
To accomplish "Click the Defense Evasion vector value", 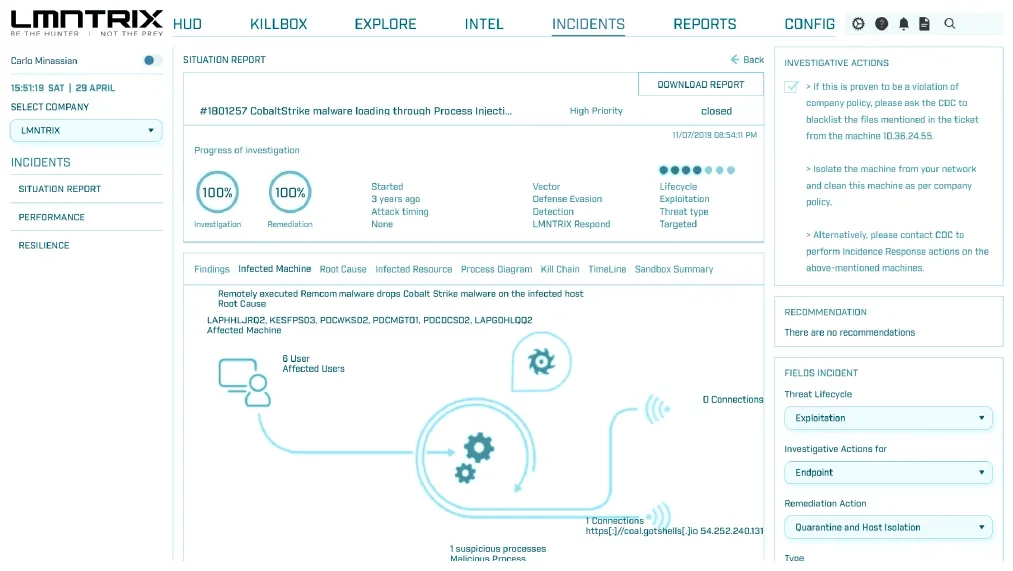I will pos(567,199).
